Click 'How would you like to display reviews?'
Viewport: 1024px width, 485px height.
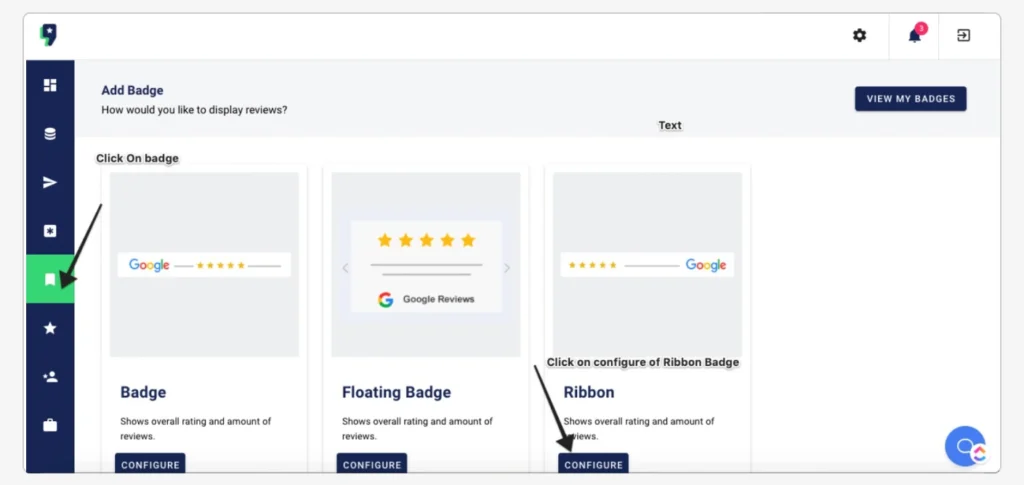point(194,110)
